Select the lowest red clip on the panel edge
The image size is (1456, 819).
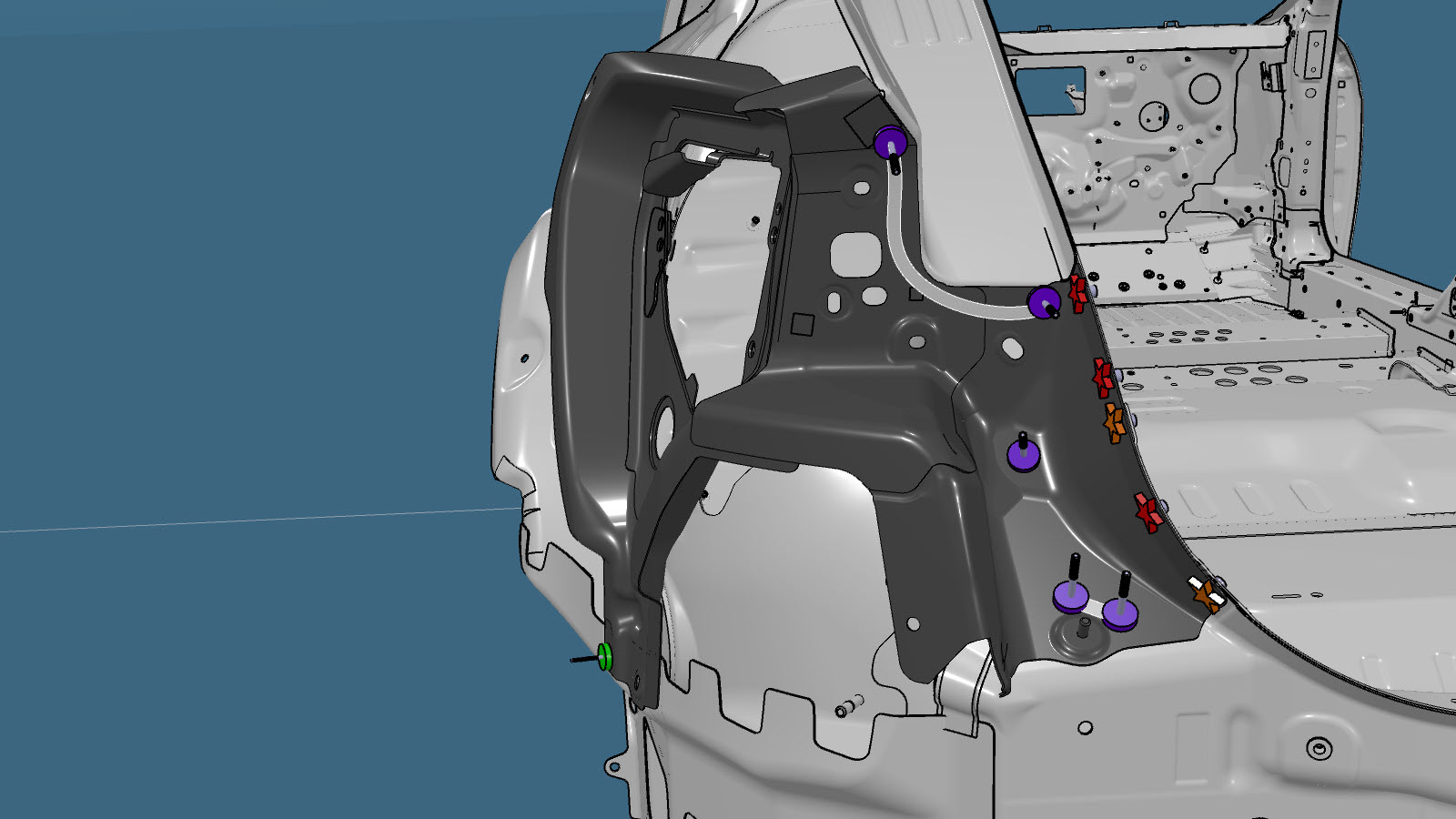tap(1148, 512)
